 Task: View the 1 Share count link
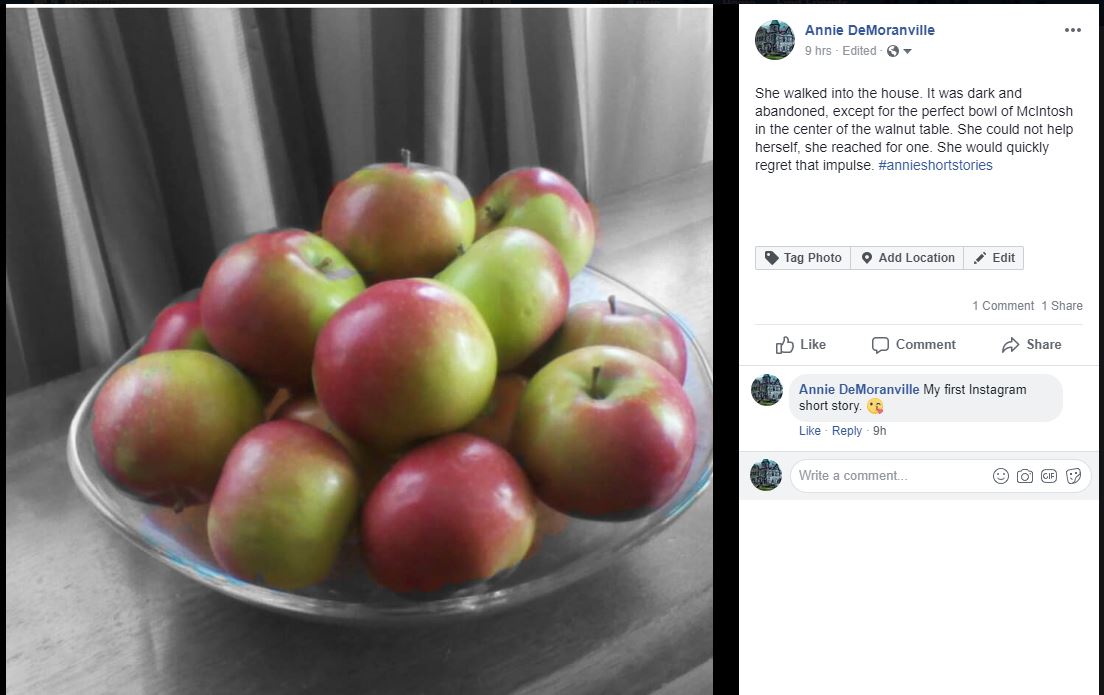click(x=1061, y=306)
